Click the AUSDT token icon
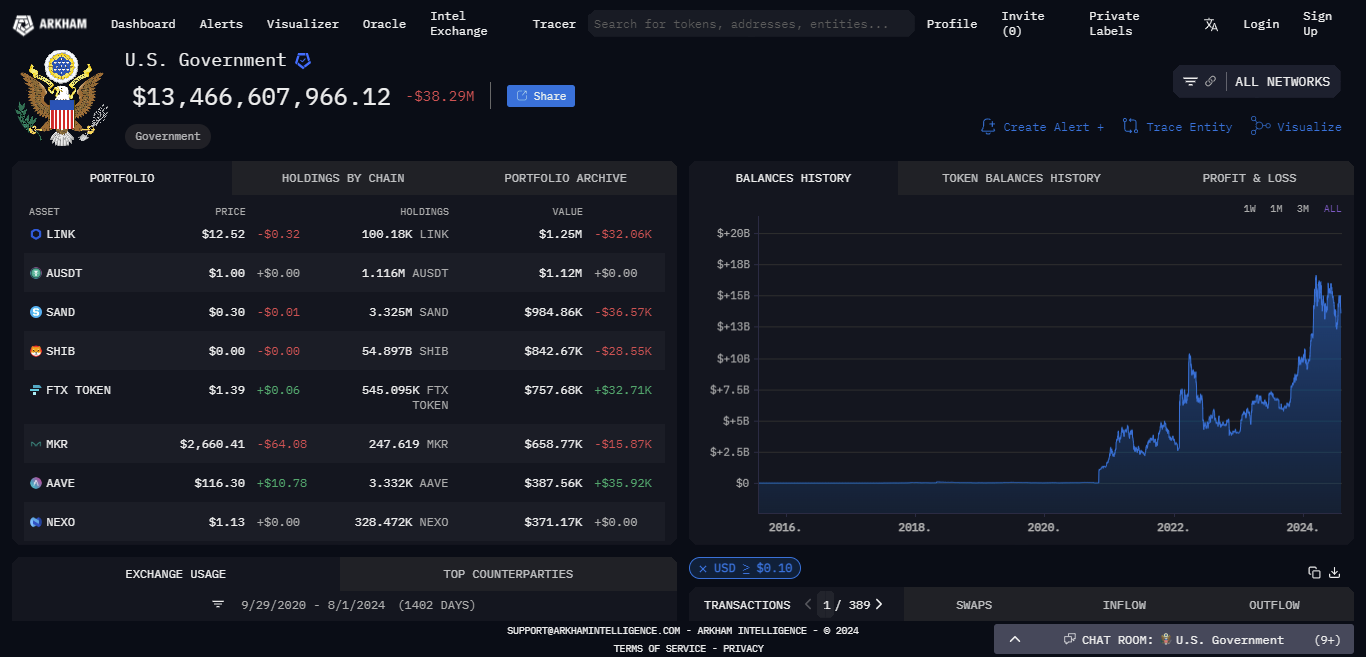Image resolution: width=1366 pixels, height=657 pixels. (x=36, y=273)
